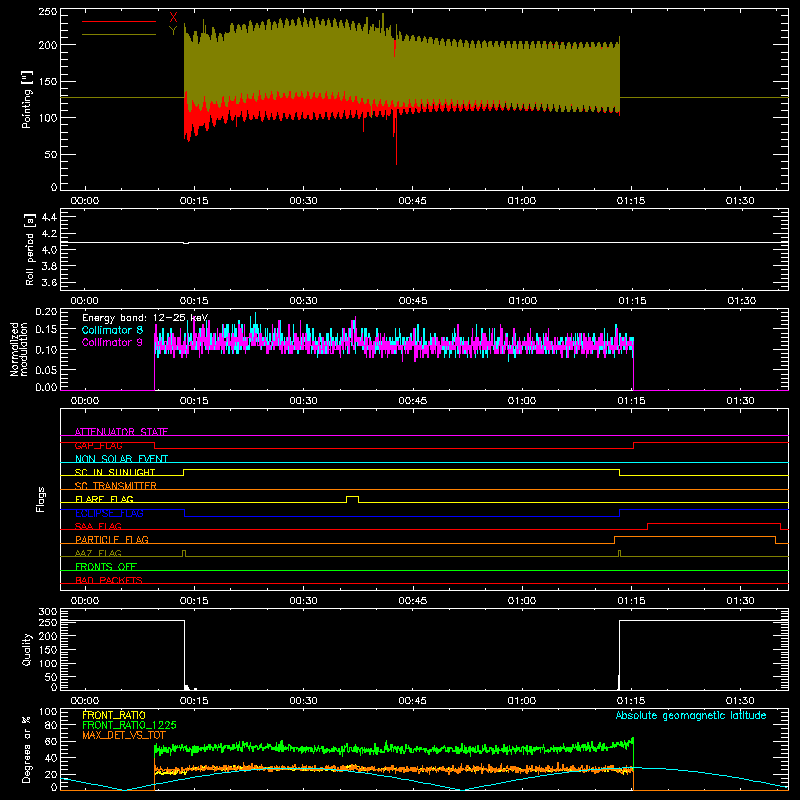Click the "GAP_FLAG" label
Image resolution: width=800 pixels, height=800 pixels.
(x=98, y=445)
